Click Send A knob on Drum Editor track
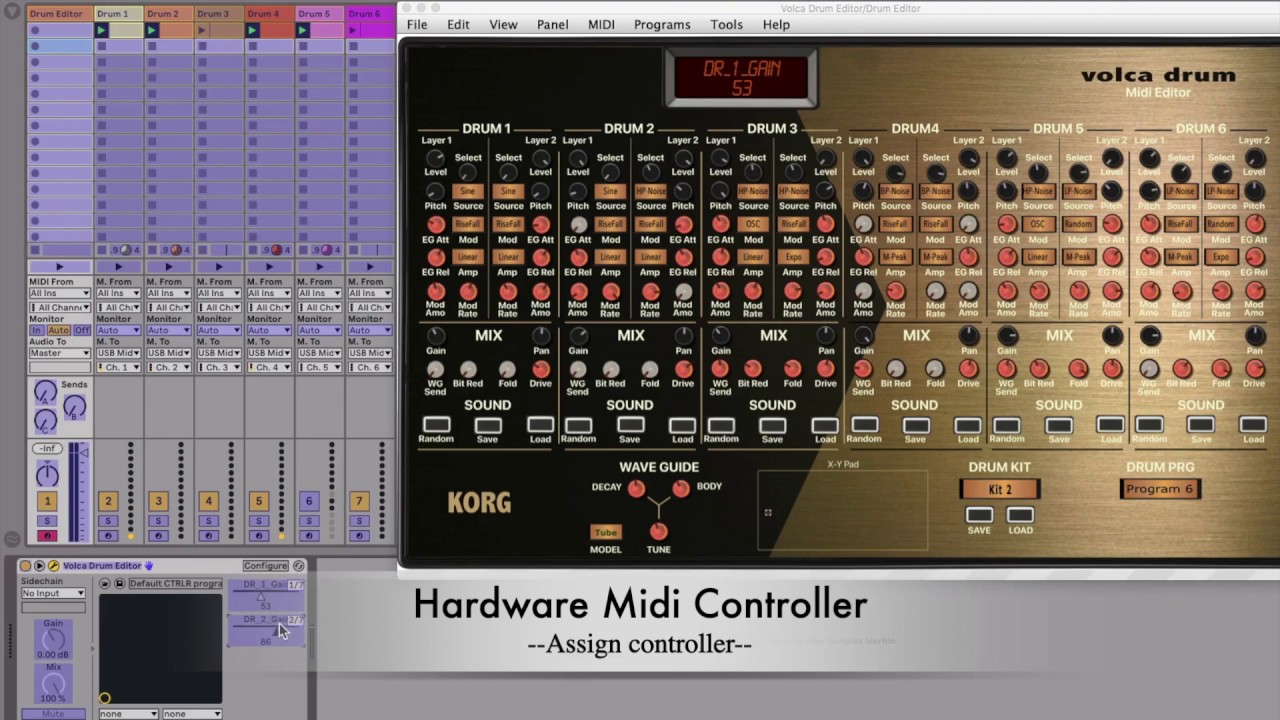1280x720 pixels. pyautogui.click(x=45, y=392)
